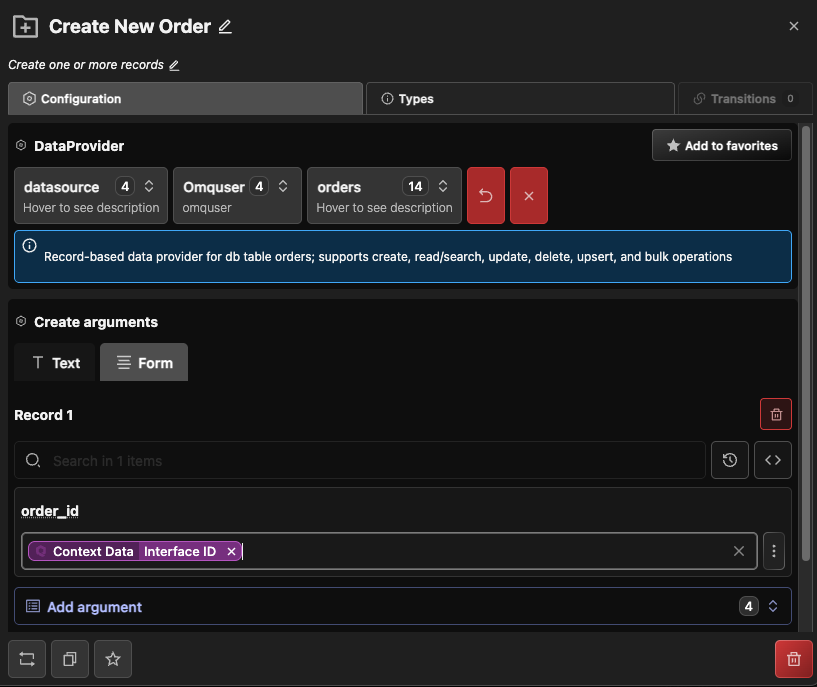Open the three-dot menu for order_id

click(774, 551)
